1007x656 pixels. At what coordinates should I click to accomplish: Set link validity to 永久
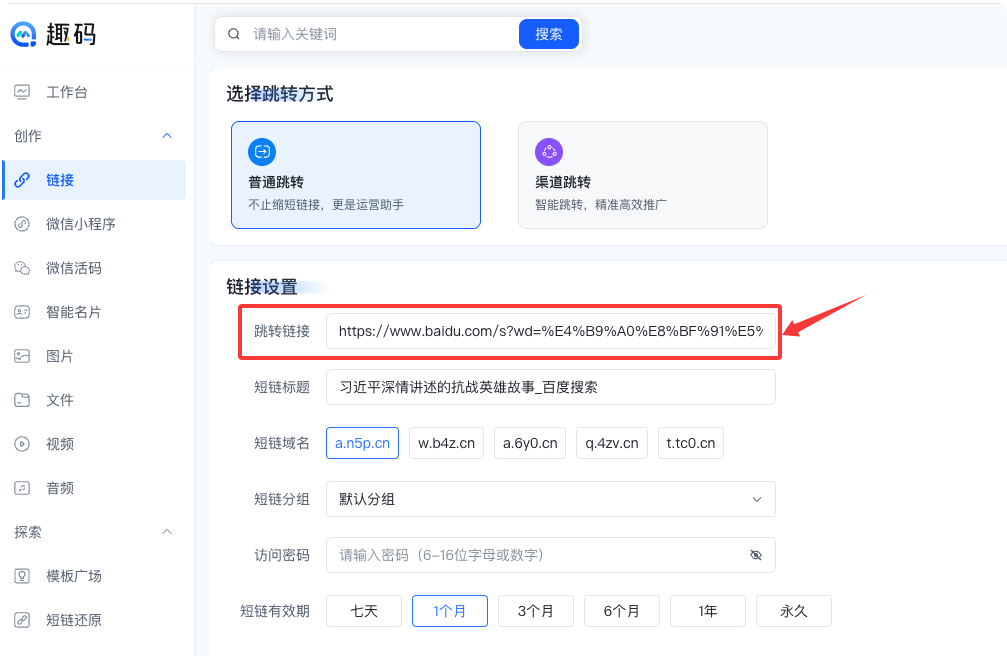[793, 610]
